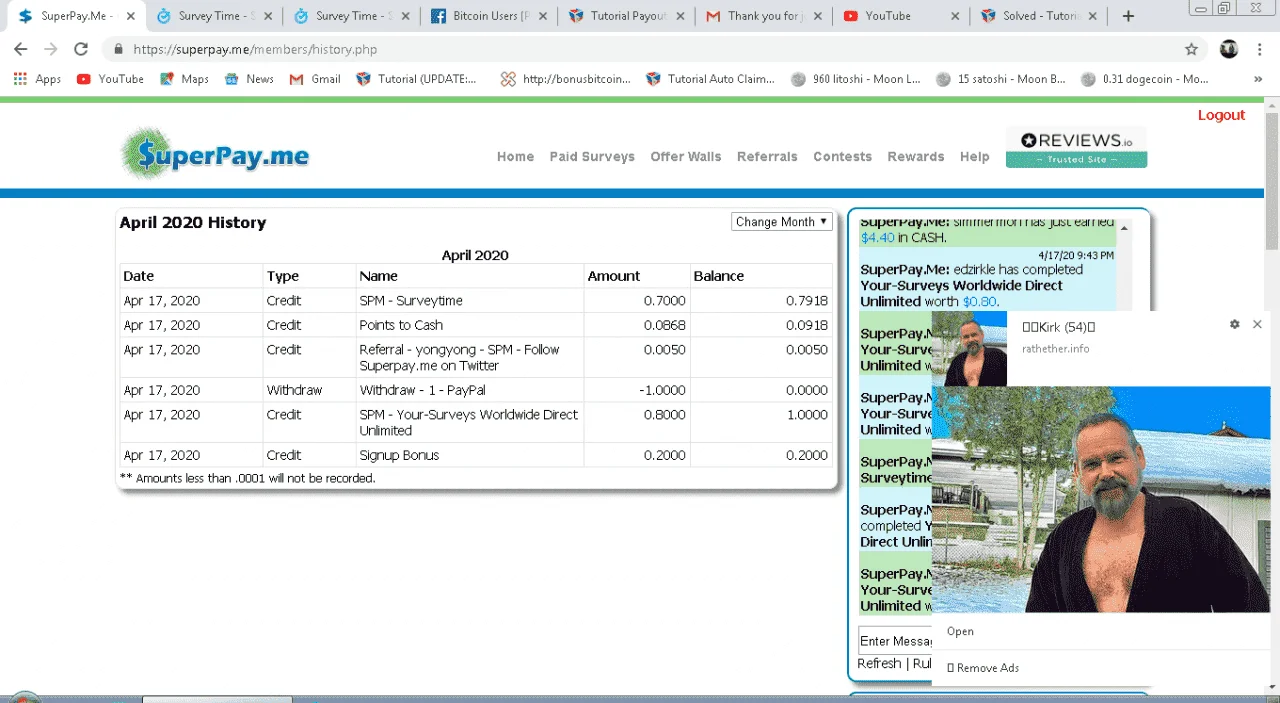Click the rathether.info notification source text
The image size is (1280, 703).
click(1056, 349)
